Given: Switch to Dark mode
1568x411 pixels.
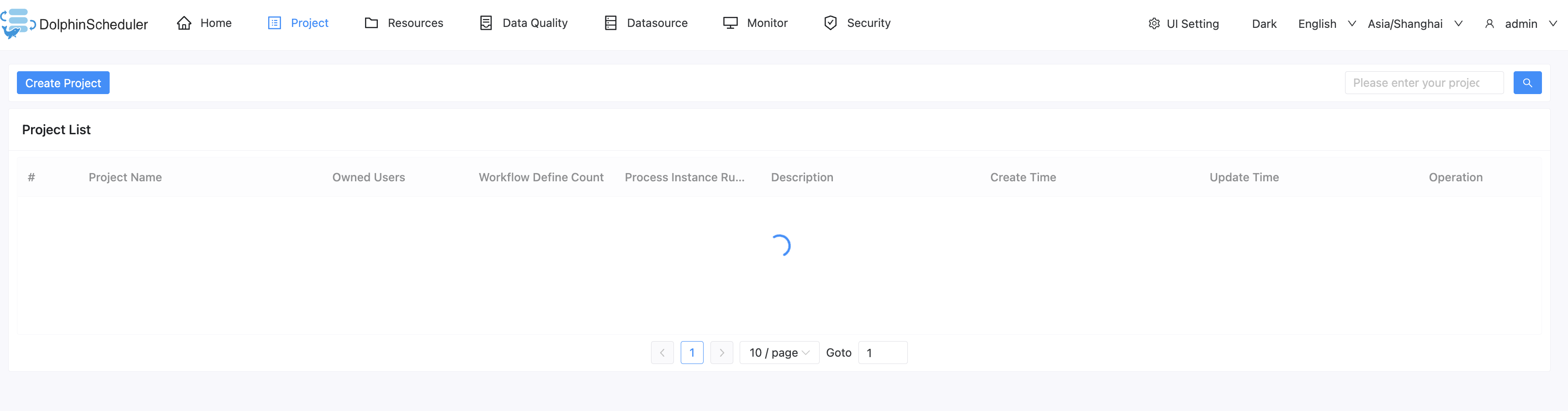Looking at the screenshot, I should (x=1264, y=24).
